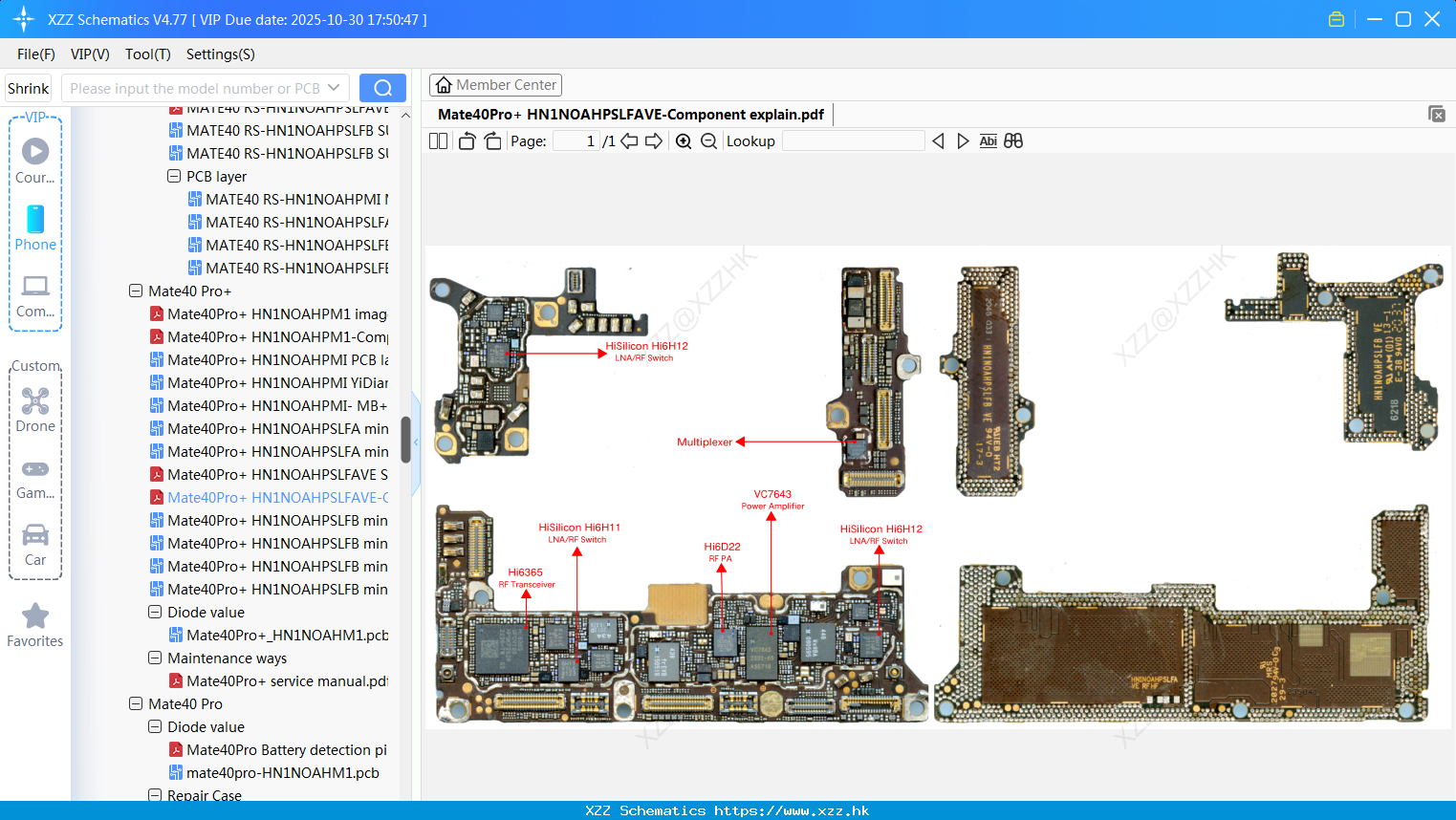This screenshot has width=1456, height=820.
Task: Rotate the page counterclockwise
Action: point(467,141)
